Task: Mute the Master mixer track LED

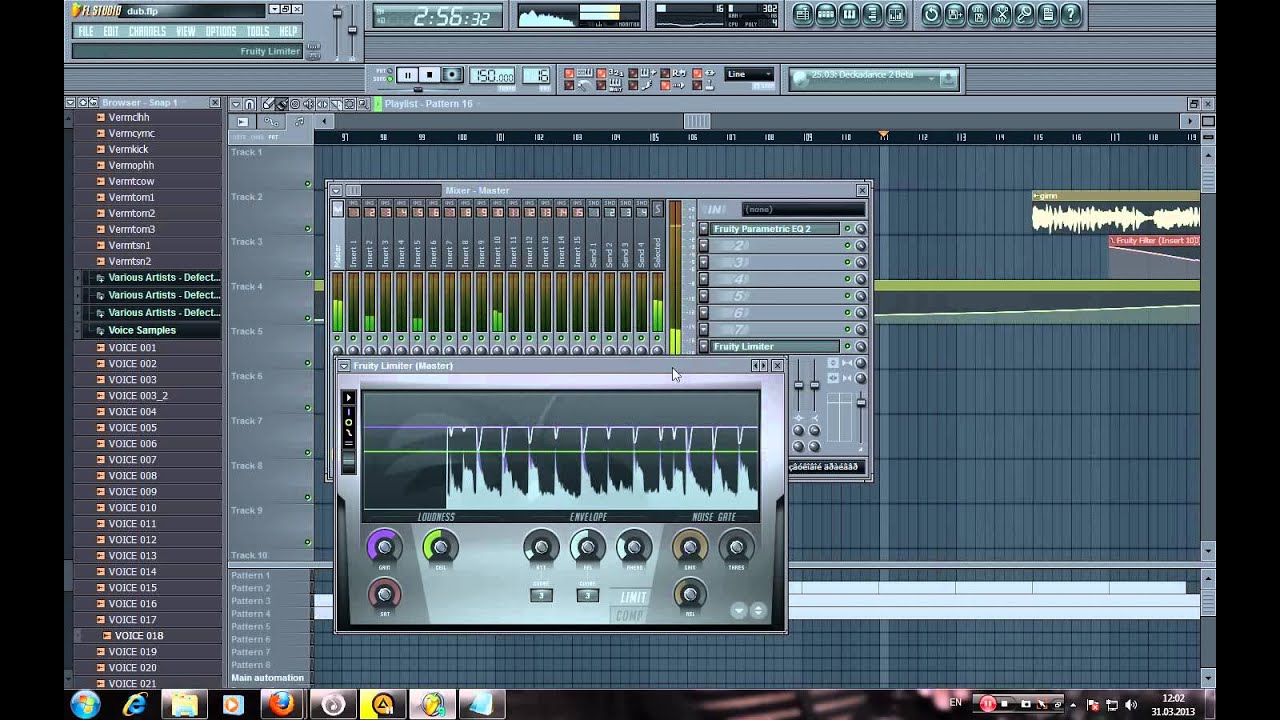Action: [x=338, y=339]
